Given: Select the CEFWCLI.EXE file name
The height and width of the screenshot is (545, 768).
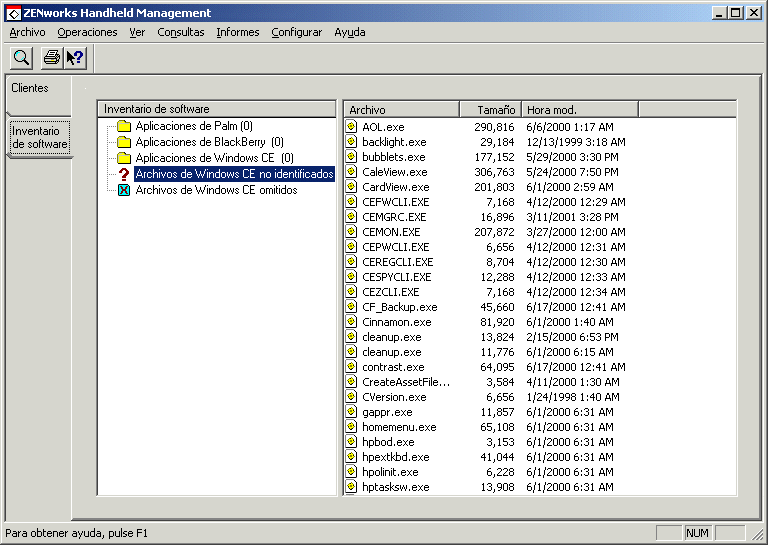Looking at the screenshot, I should [x=396, y=202].
